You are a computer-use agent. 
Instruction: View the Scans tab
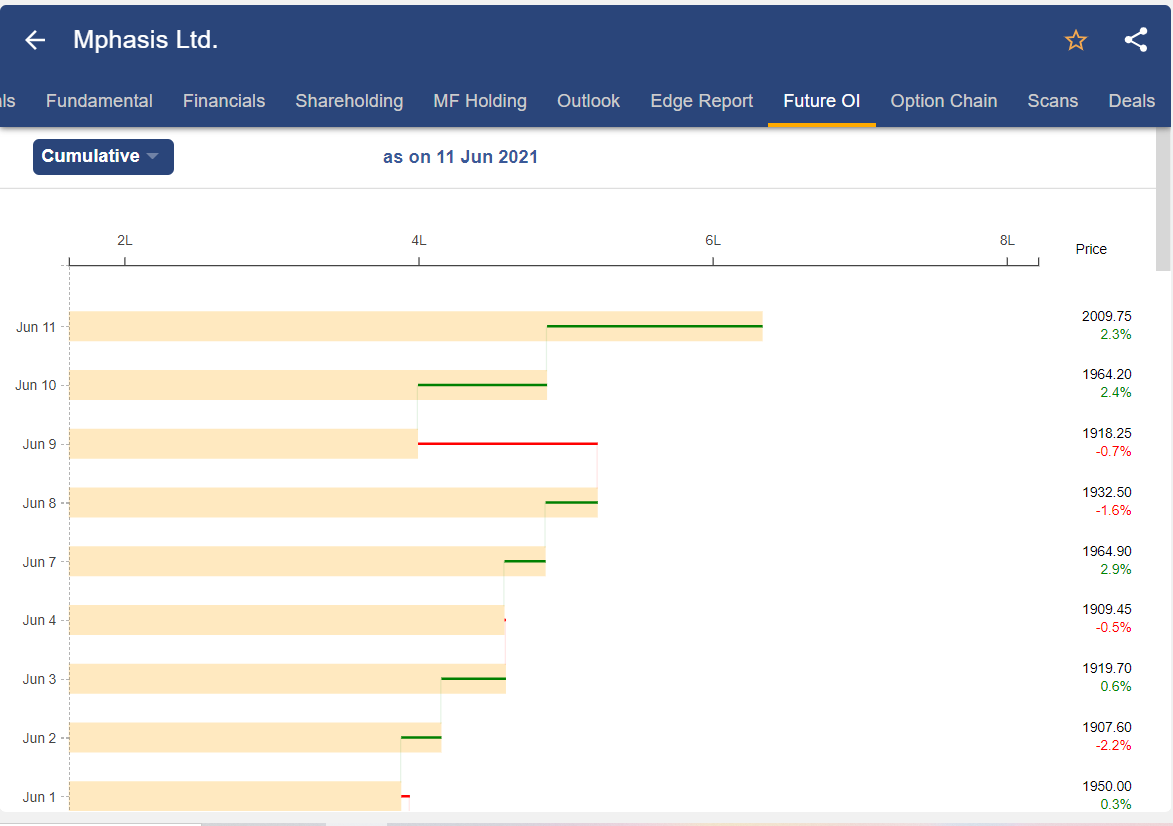[1052, 101]
